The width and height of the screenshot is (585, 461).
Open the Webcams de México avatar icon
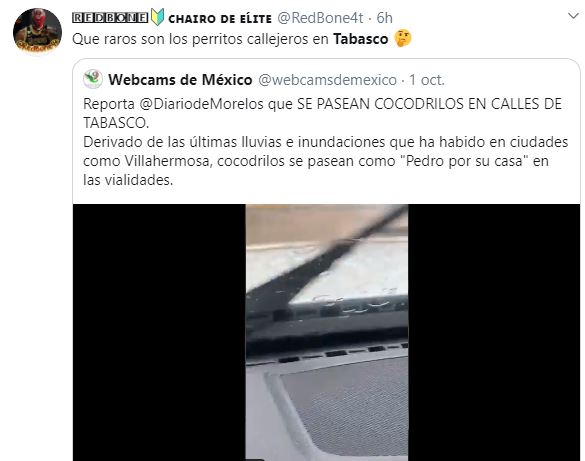click(x=93, y=79)
